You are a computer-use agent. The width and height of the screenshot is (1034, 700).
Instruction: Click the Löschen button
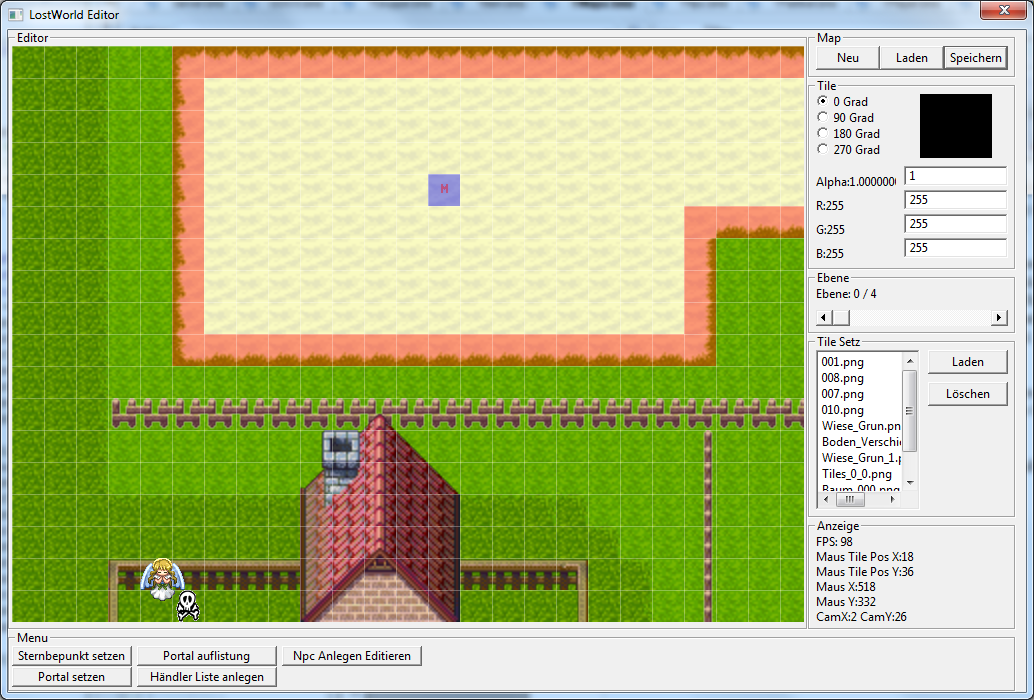point(967,394)
